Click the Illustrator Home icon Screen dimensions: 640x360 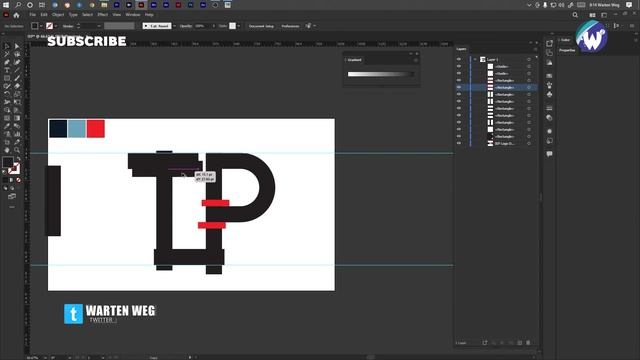(16, 15)
